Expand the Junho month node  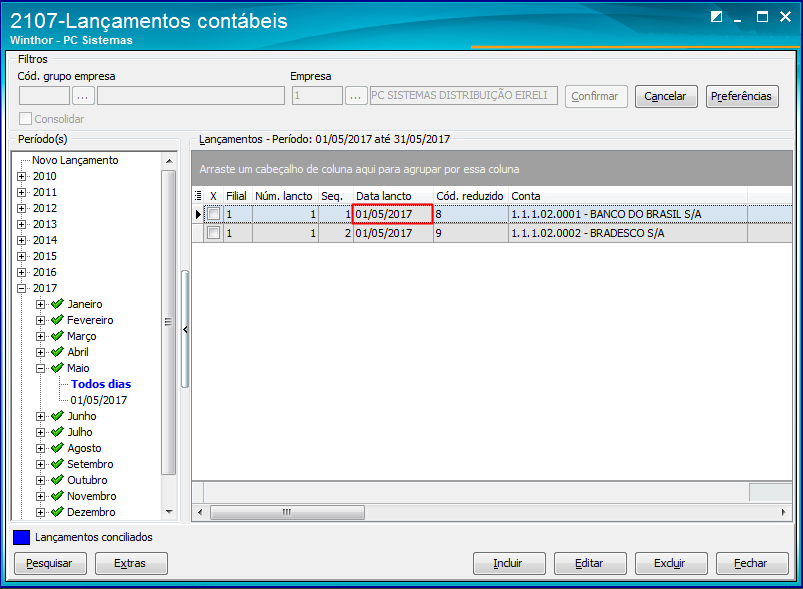point(40,416)
